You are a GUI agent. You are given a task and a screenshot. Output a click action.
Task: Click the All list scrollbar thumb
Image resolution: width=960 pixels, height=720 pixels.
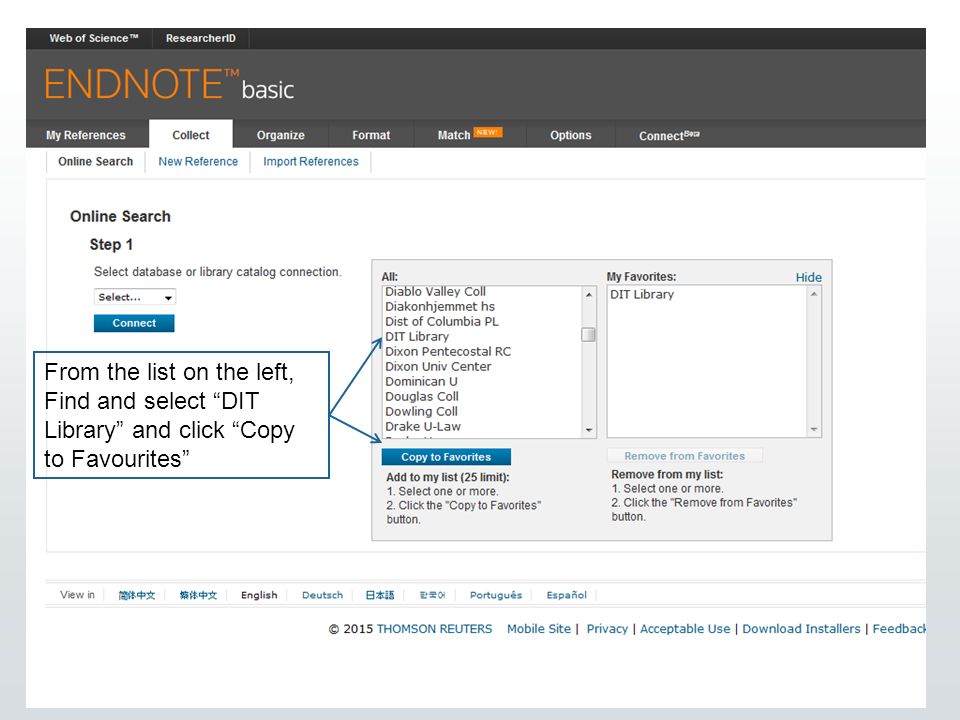588,334
